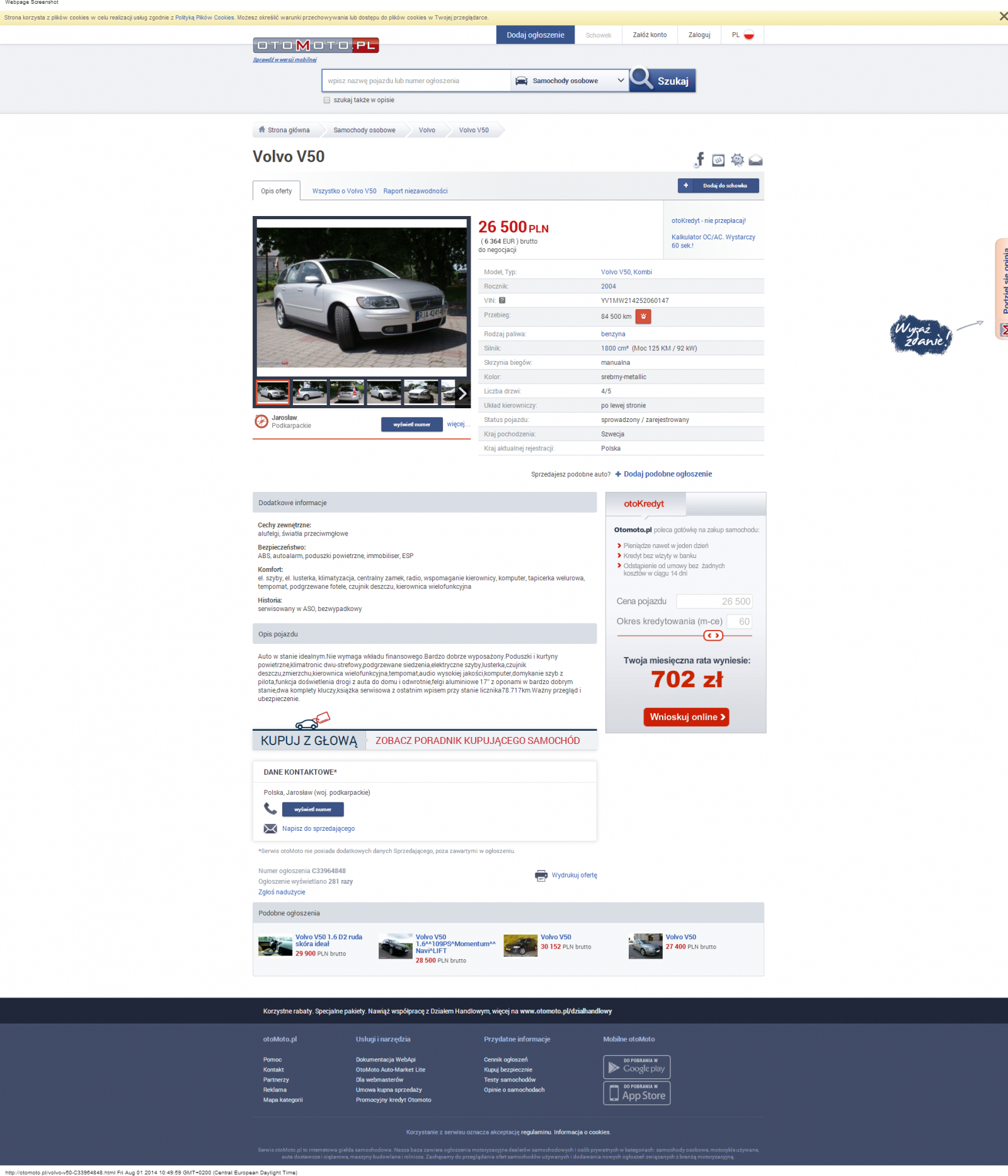Click the vehicle name search input
The height and width of the screenshot is (1176, 1008).
416,81
